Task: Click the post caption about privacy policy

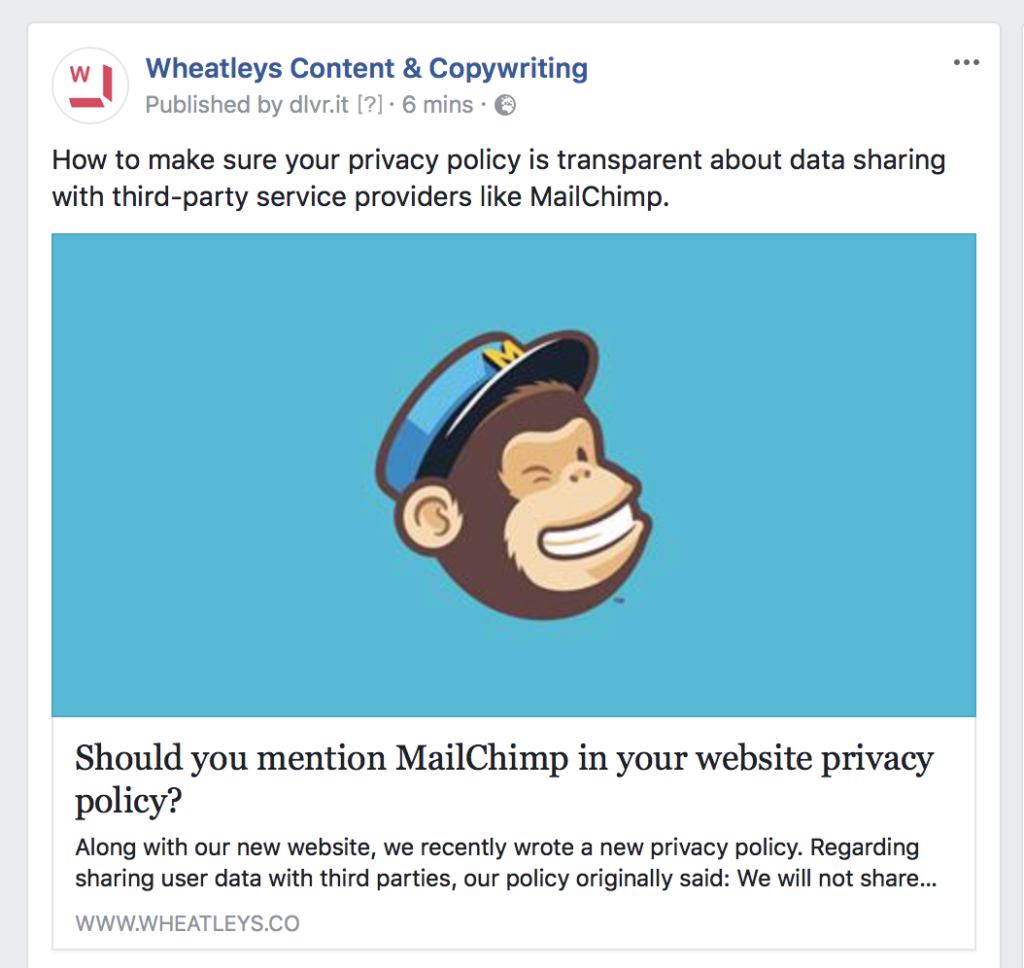Action: click(x=498, y=178)
